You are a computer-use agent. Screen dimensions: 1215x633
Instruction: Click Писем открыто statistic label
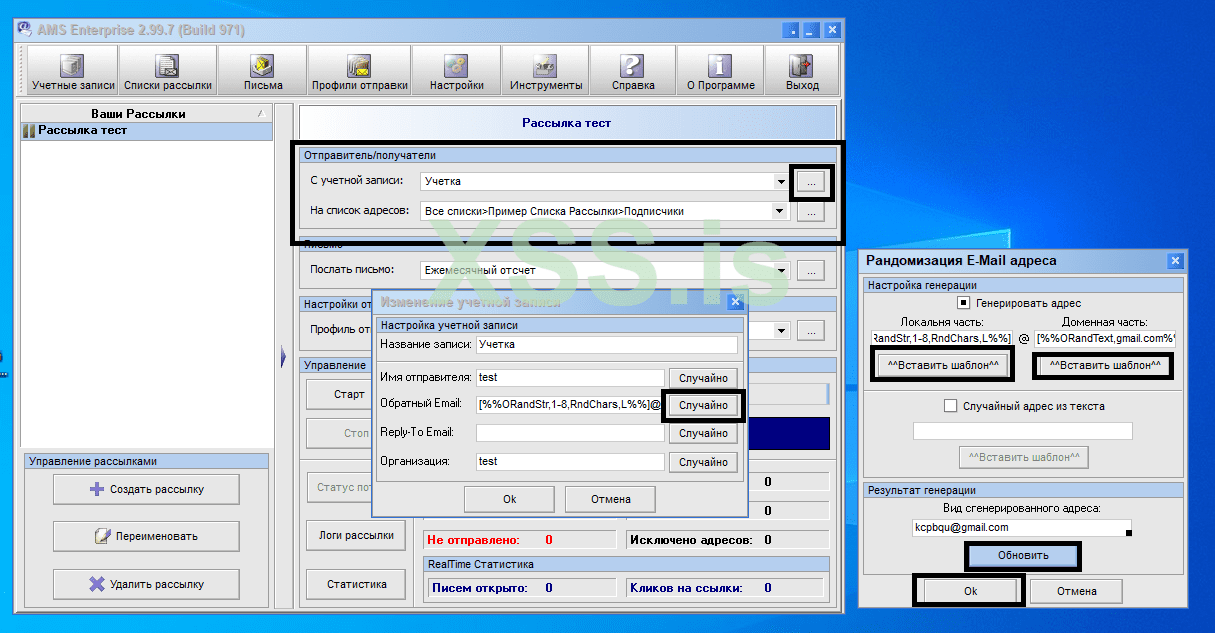(479, 588)
